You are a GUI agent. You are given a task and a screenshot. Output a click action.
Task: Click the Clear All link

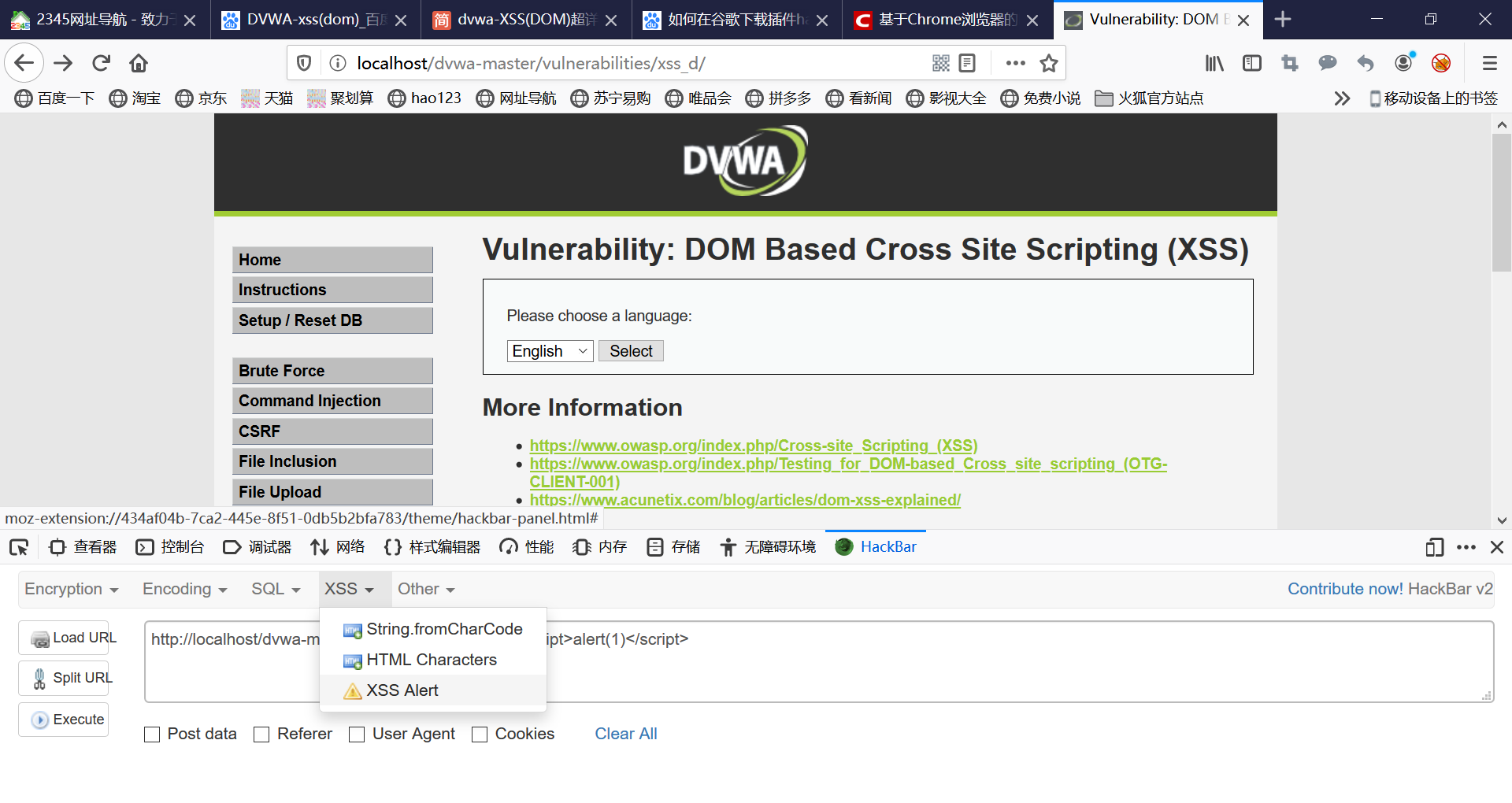(x=626, y=734)
